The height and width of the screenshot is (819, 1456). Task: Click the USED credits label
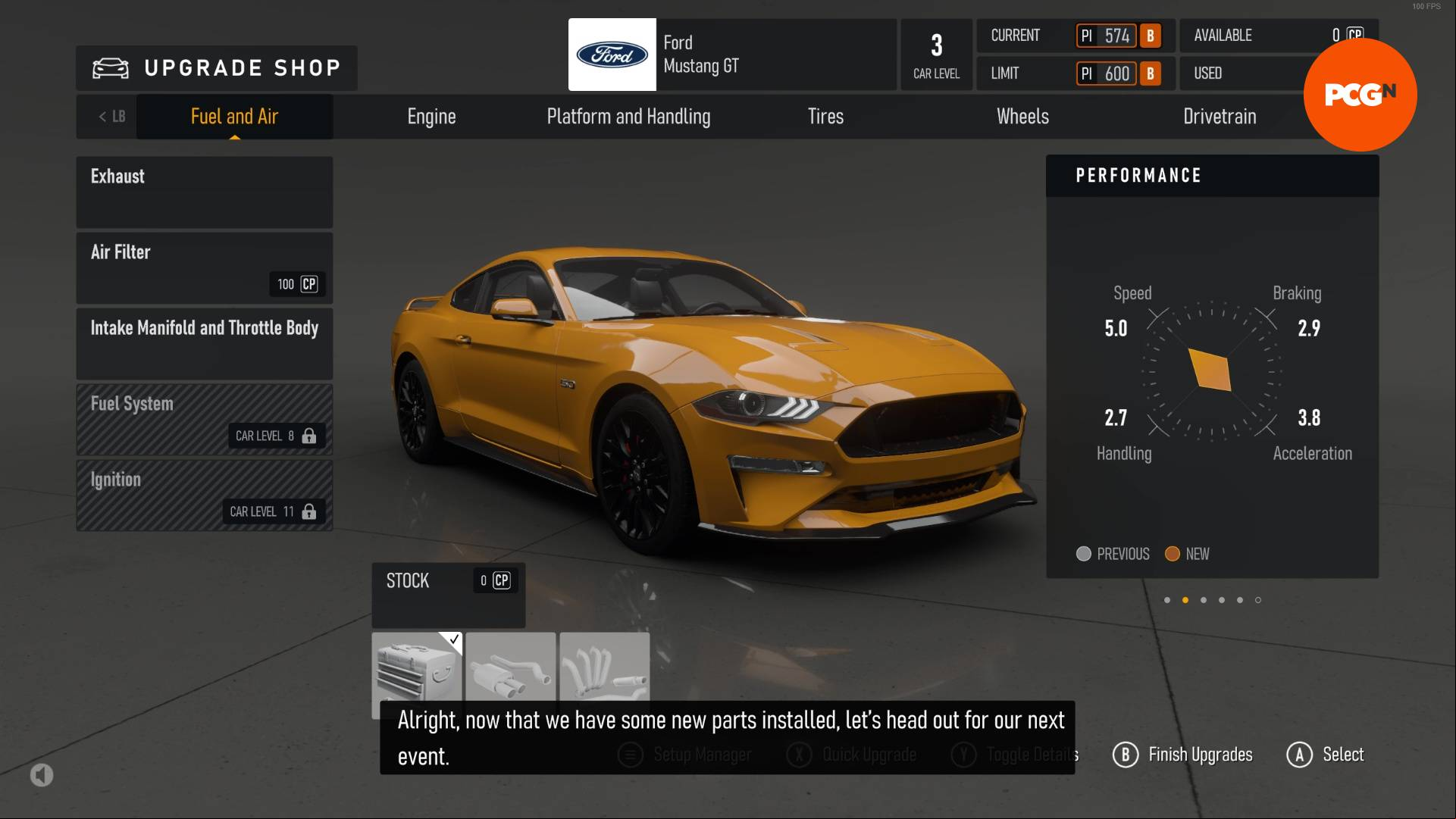pos(1207,73)
